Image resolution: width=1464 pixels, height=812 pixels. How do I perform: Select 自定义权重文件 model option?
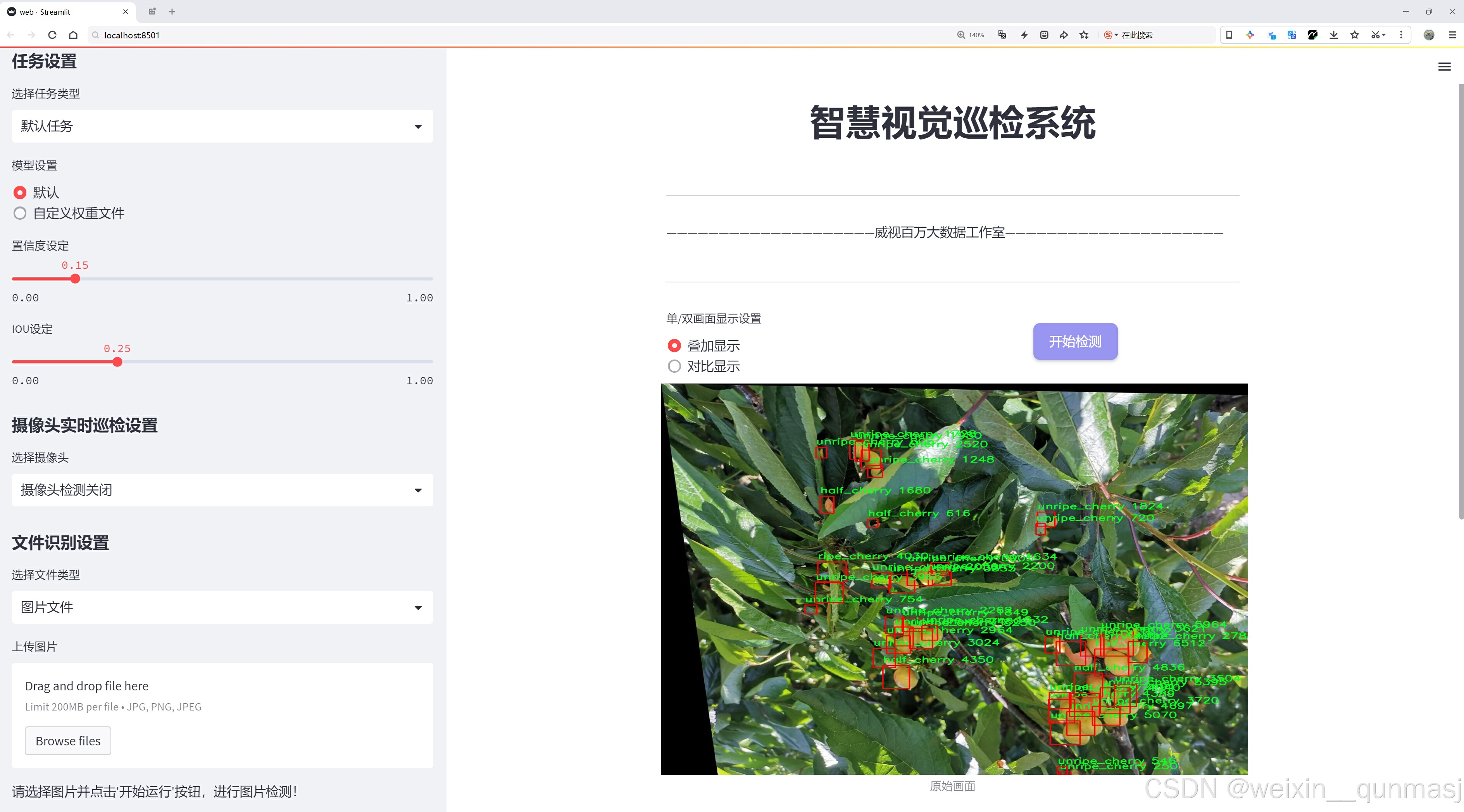20,213
